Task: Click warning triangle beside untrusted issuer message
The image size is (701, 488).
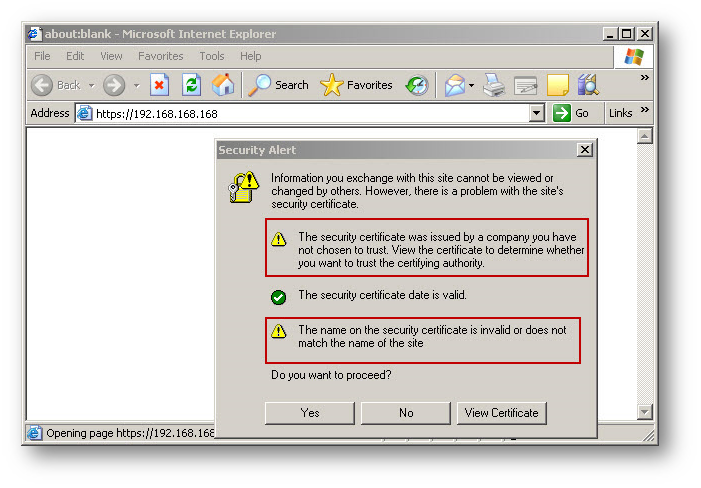Action: pyautogui.click(x=279, y=239)
